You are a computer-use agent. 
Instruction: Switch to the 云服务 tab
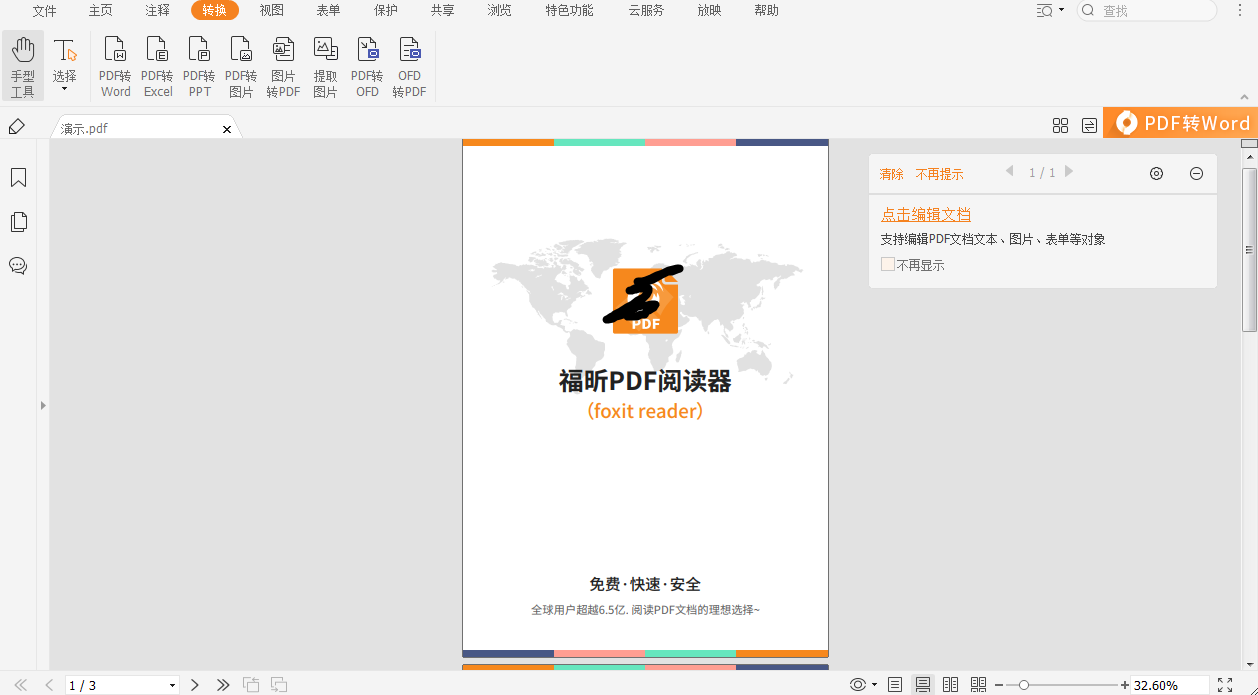[646, 11]
